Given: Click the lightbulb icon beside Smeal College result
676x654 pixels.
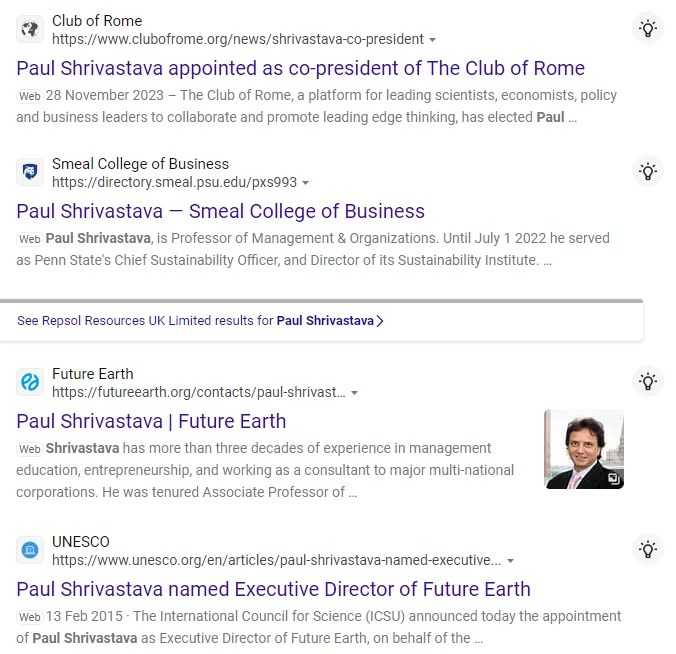Looking at the screenshot, I should [x=648, y=172].
